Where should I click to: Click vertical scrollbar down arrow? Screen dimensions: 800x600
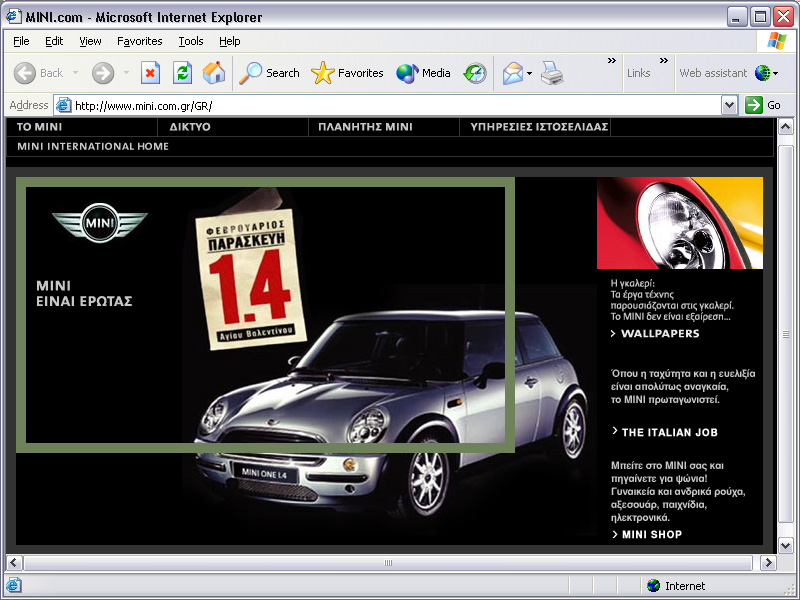(x=786, y=545)
